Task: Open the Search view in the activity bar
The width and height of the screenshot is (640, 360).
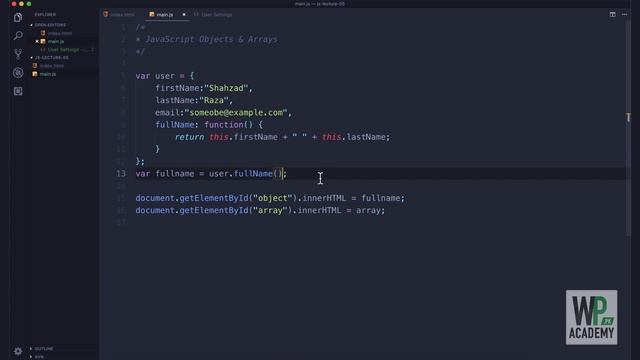Action: click(18, 36)
